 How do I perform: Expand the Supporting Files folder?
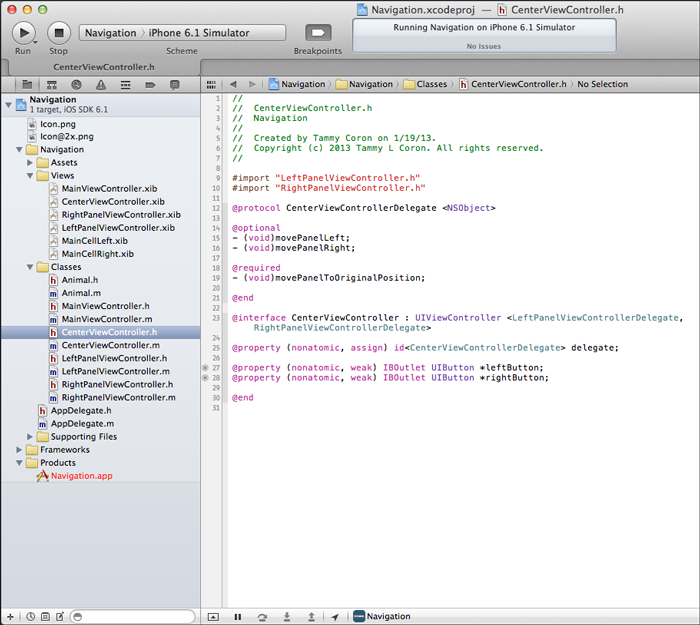click(29, 437)
